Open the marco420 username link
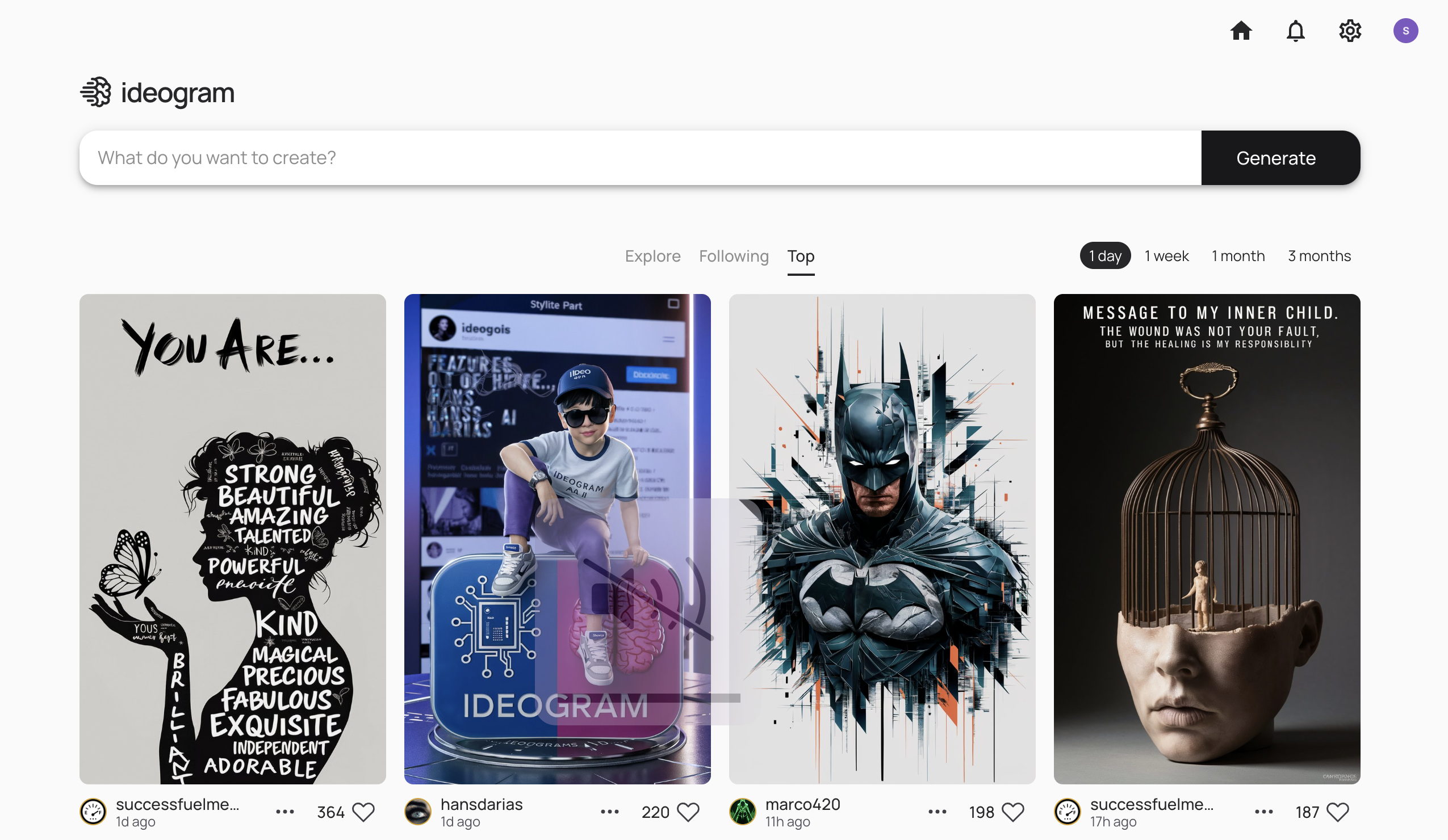1448x840 pixels. [803, 804]
